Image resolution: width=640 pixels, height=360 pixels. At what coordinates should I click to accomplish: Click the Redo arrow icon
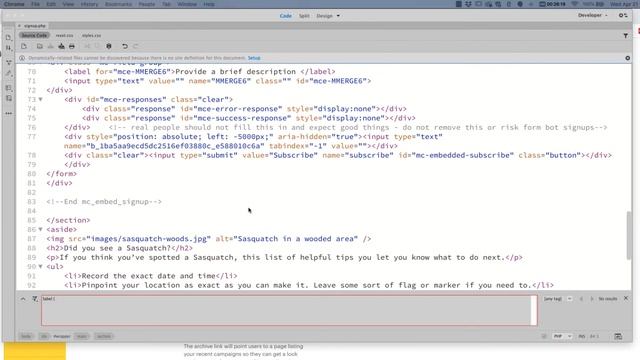click(x=136, y=47)
